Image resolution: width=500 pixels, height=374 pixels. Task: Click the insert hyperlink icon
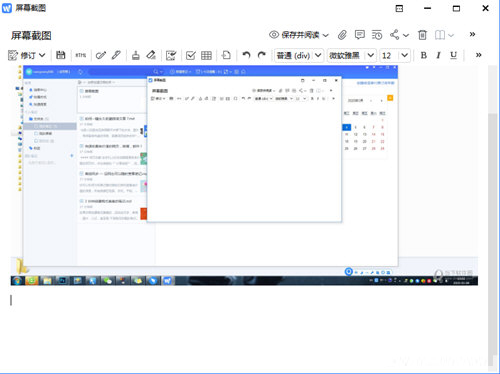101,55
